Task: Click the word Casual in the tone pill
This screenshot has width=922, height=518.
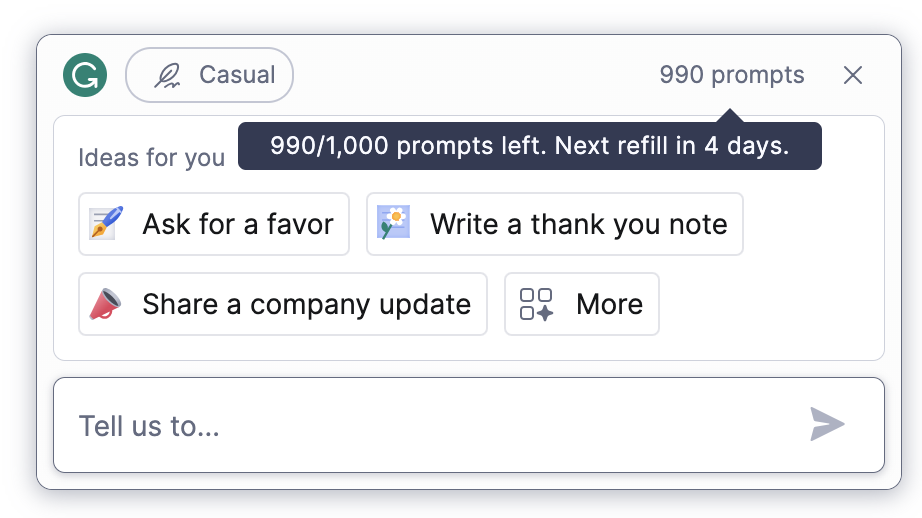Action: pos(237,75)
